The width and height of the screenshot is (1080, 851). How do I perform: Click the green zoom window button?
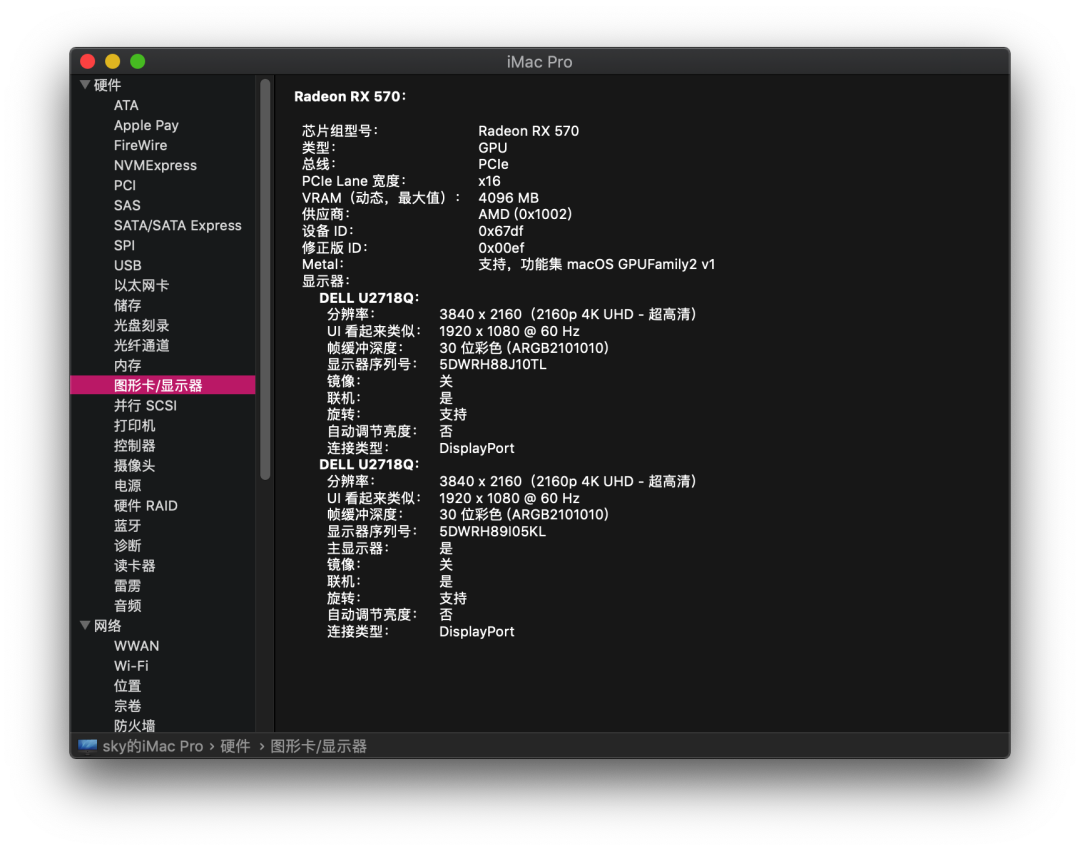(138, 61)
